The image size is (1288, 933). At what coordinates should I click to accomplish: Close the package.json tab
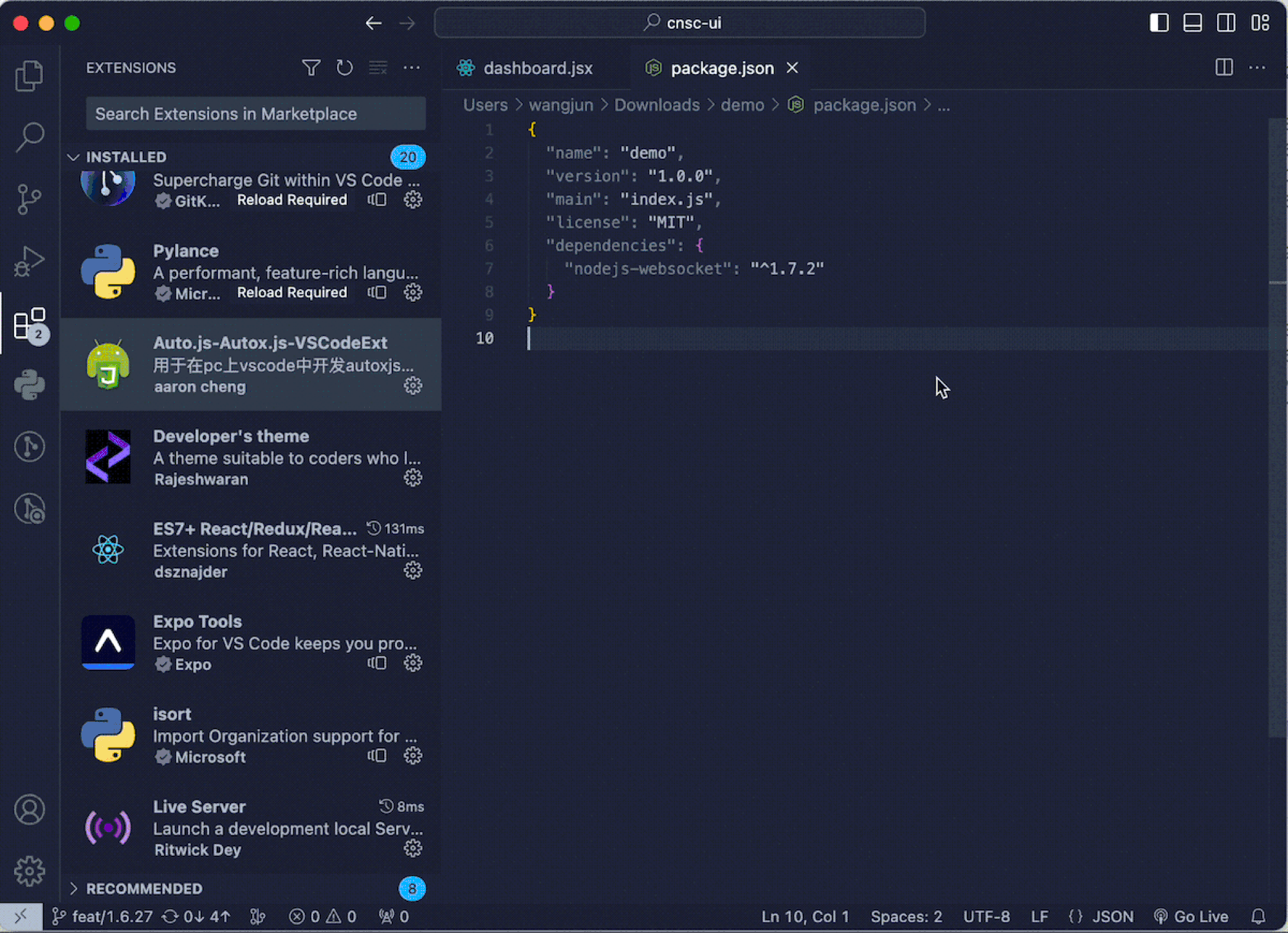[793, 68]
